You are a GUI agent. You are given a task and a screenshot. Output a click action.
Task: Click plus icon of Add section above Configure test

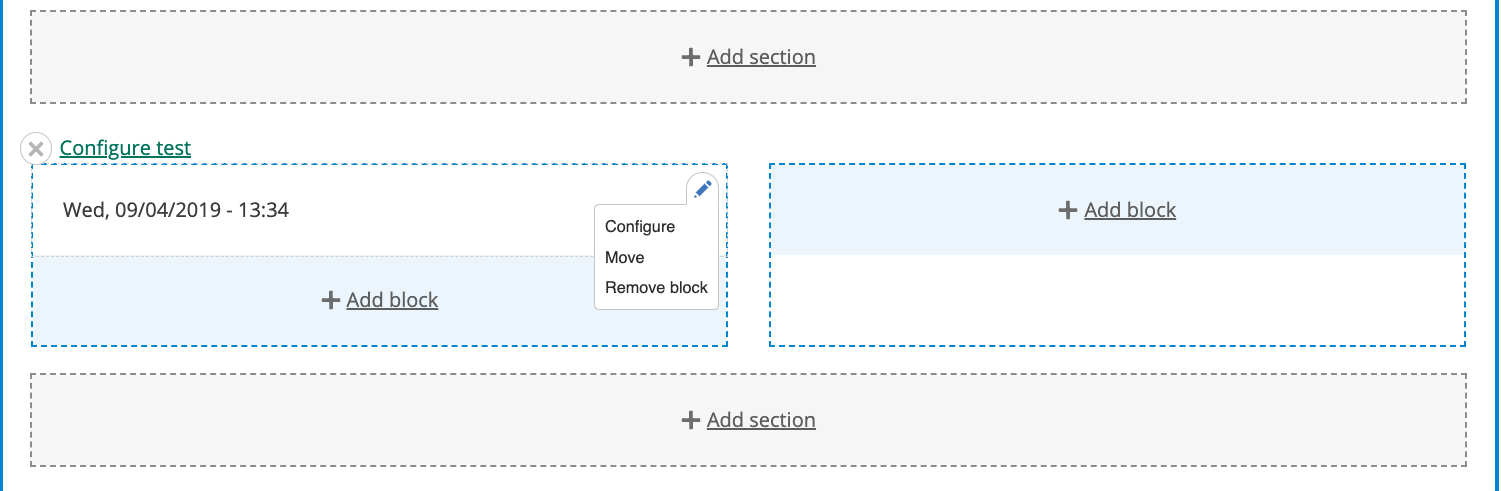point(690,57)
